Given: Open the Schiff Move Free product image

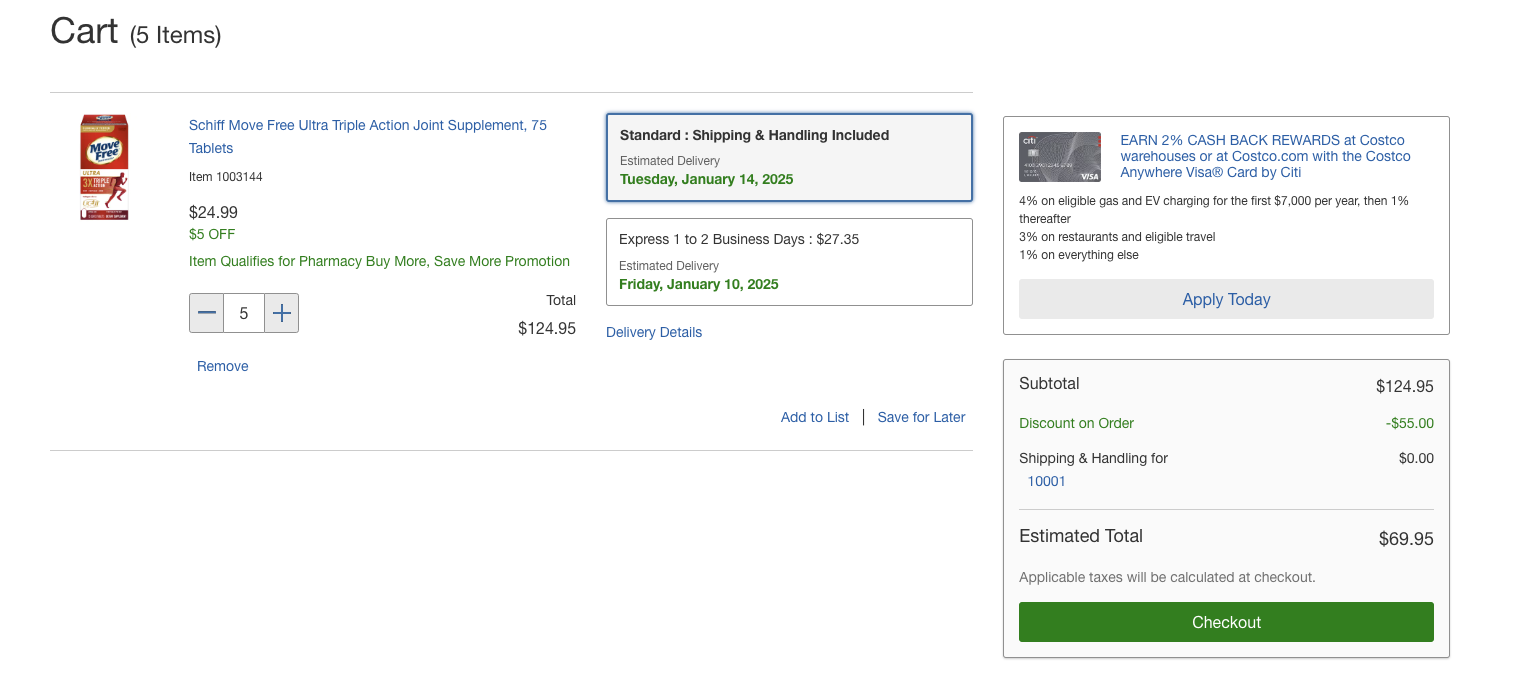Looking at the screenshot, I should tap(104, 167).
